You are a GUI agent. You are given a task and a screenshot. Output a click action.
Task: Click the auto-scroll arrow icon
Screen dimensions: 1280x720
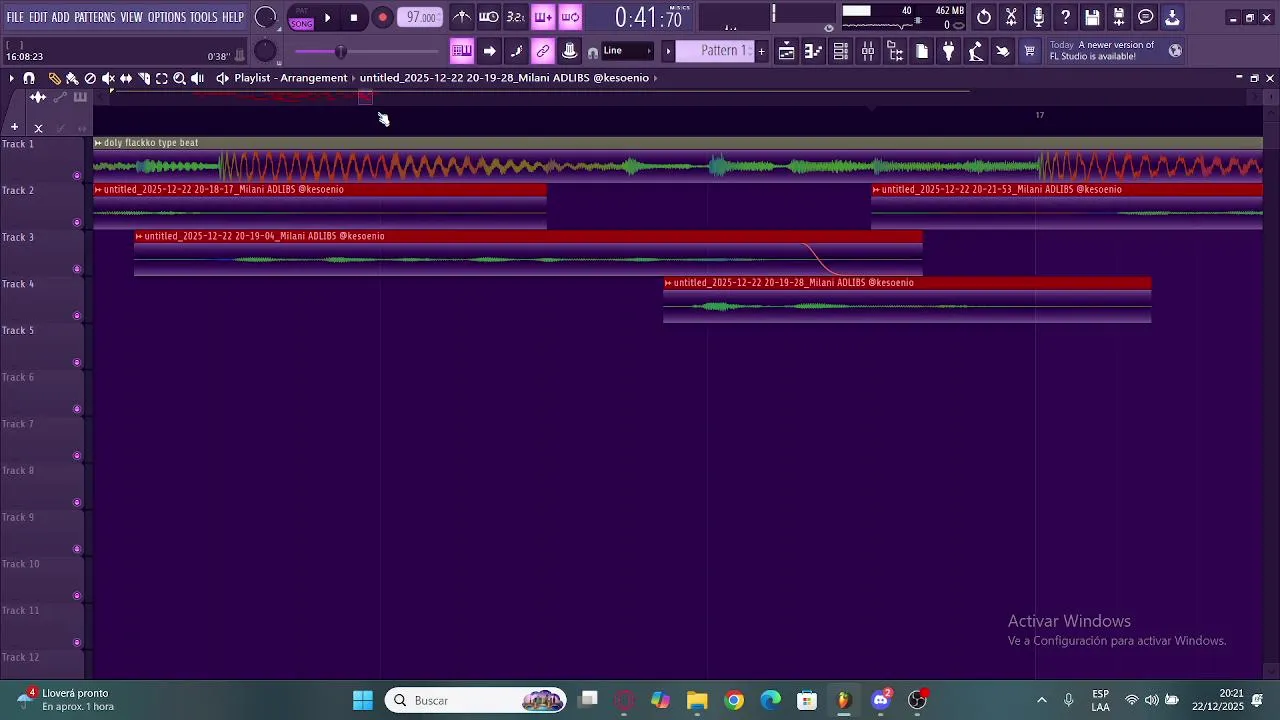489,51
